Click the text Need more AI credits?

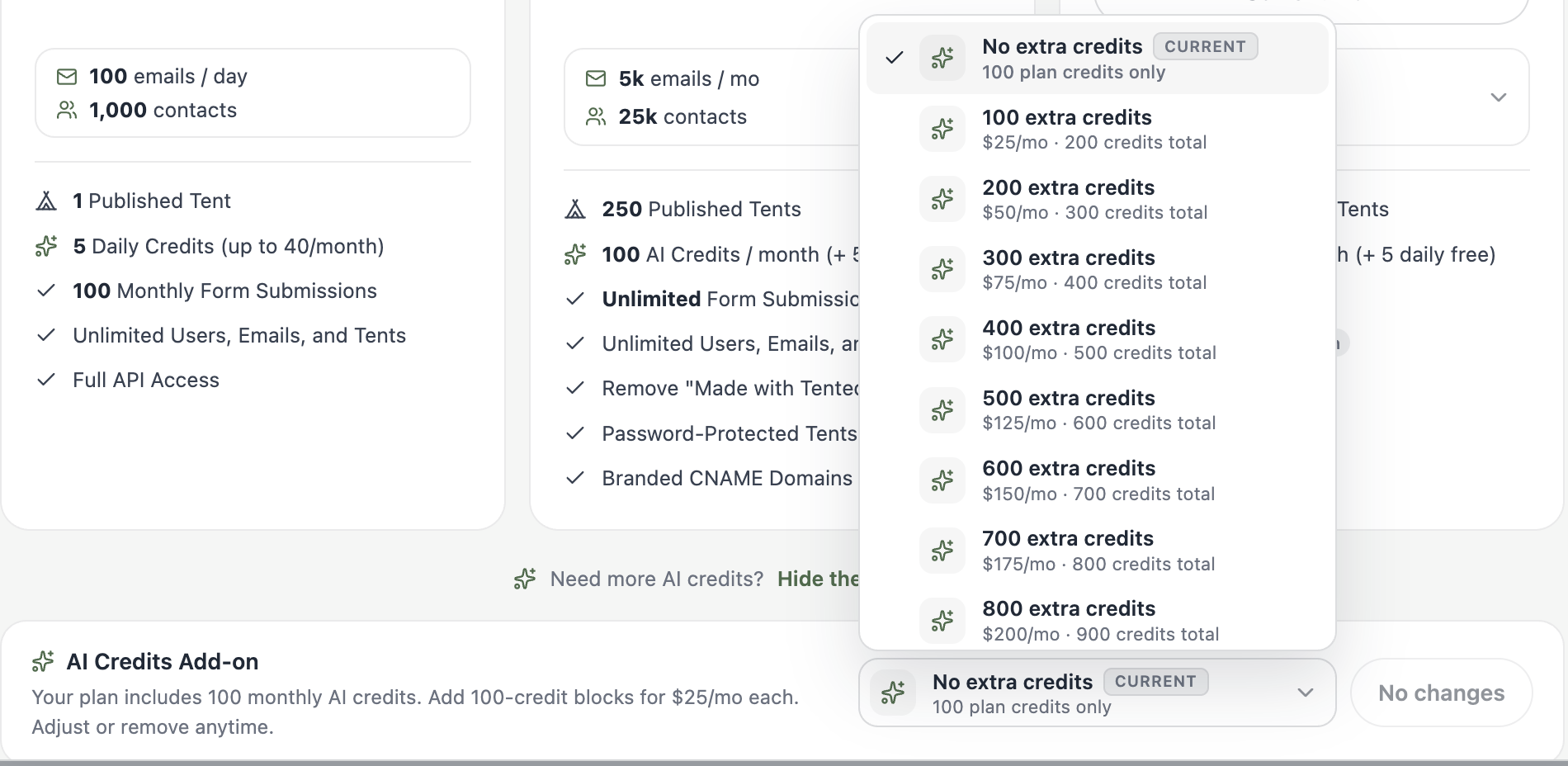tap(657, 579)
